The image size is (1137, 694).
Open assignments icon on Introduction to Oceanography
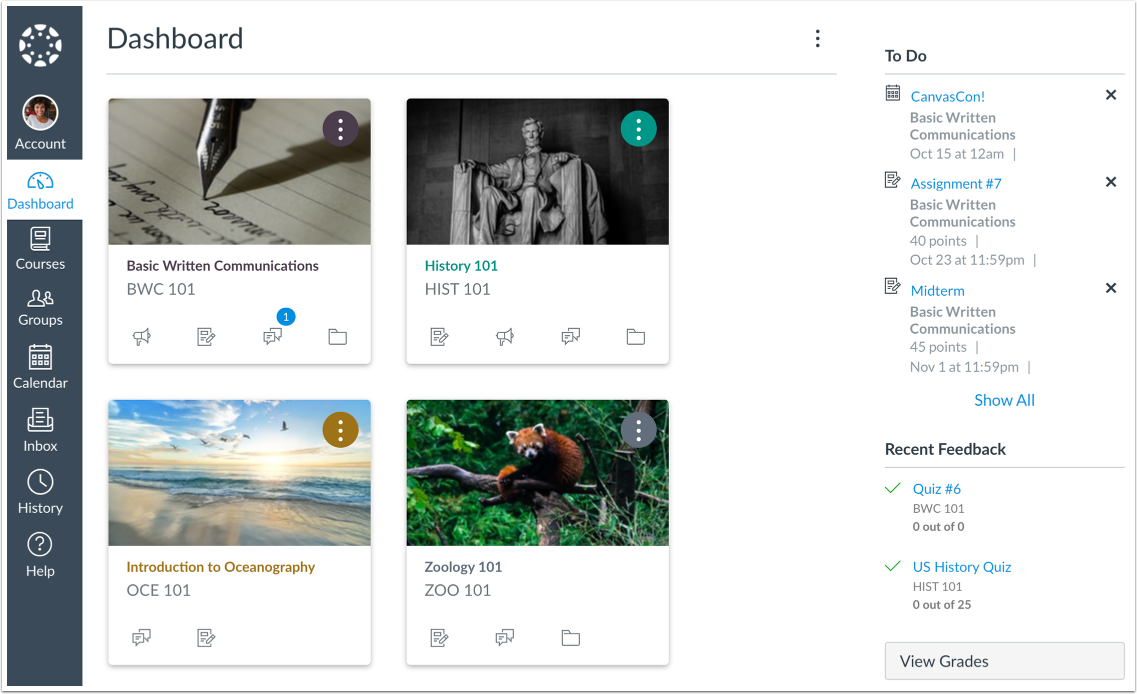coord(206,637)
